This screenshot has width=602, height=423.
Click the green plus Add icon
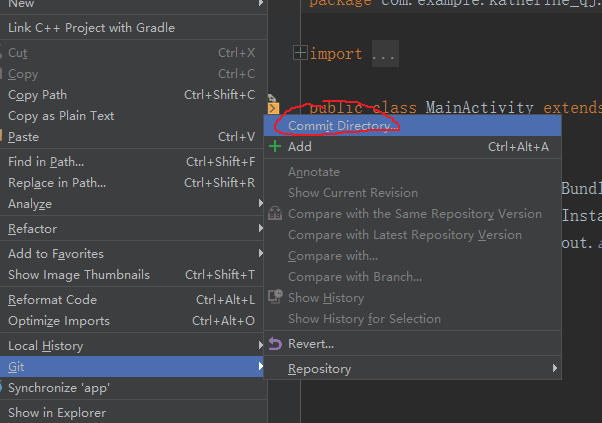(275, 147)
